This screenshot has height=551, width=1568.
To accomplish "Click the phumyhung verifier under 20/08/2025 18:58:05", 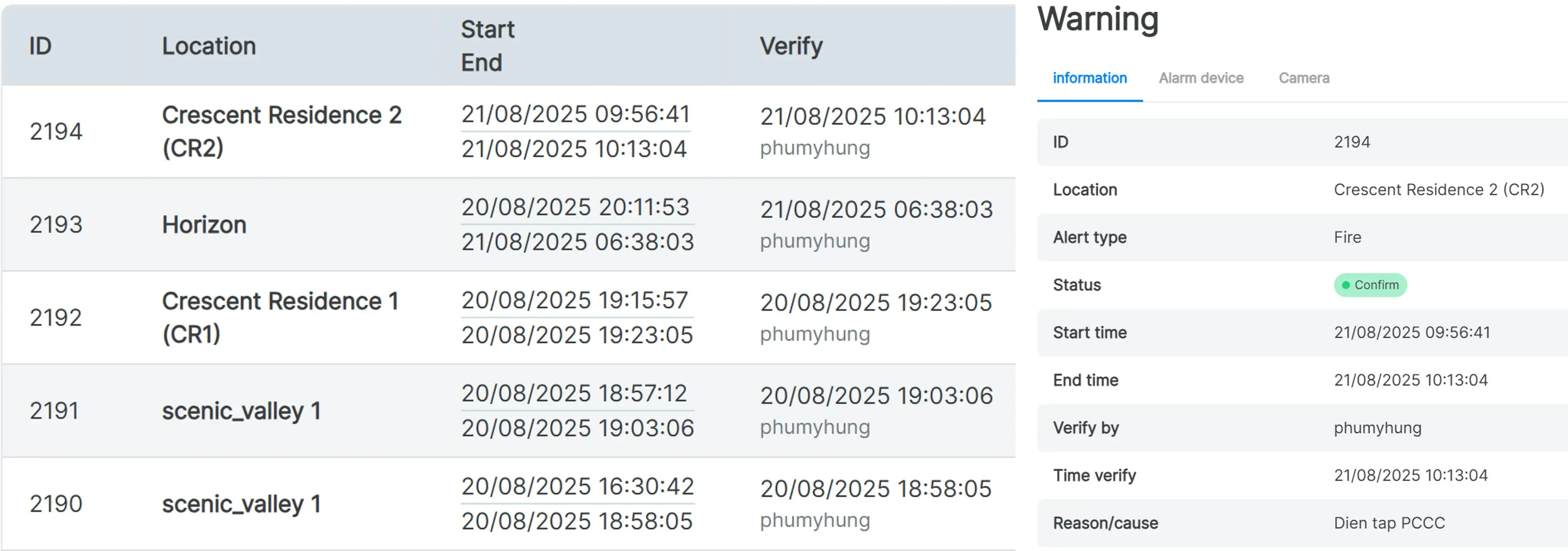I will pyautogui.click(x=814, y=520).
